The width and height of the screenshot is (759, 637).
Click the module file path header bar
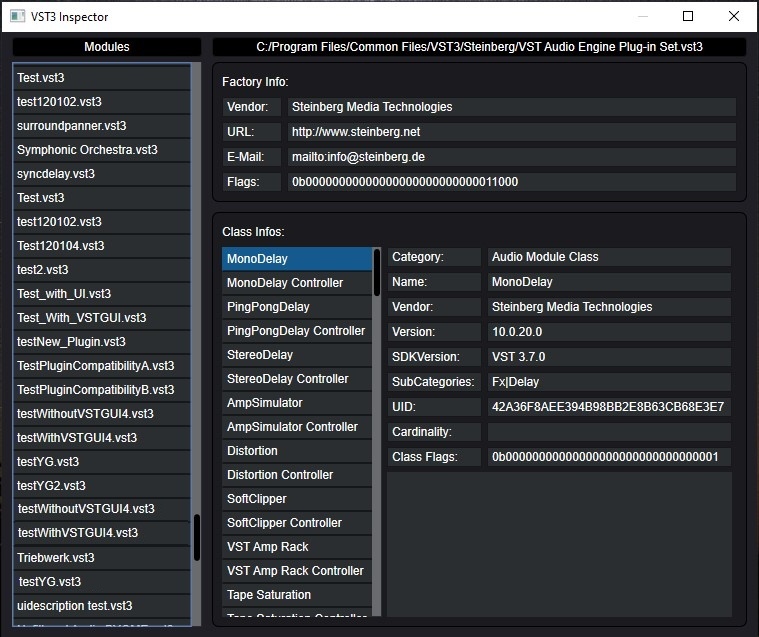pyautogui.click(x=479, y=47)
